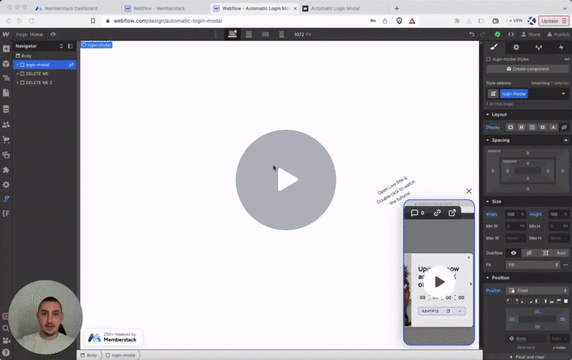Viewport: 572px width, 360px height.
Task: Switch to the Interactions lightning tab
Action: click(x=561, y=47)
